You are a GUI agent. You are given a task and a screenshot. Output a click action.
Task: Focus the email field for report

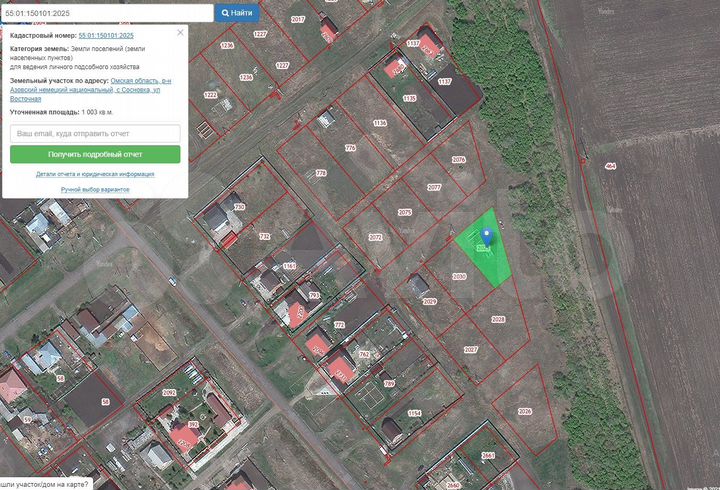95,133
